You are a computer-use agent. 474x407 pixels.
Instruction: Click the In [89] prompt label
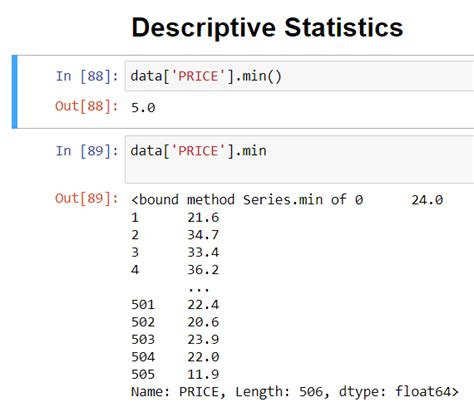[87, 151]
